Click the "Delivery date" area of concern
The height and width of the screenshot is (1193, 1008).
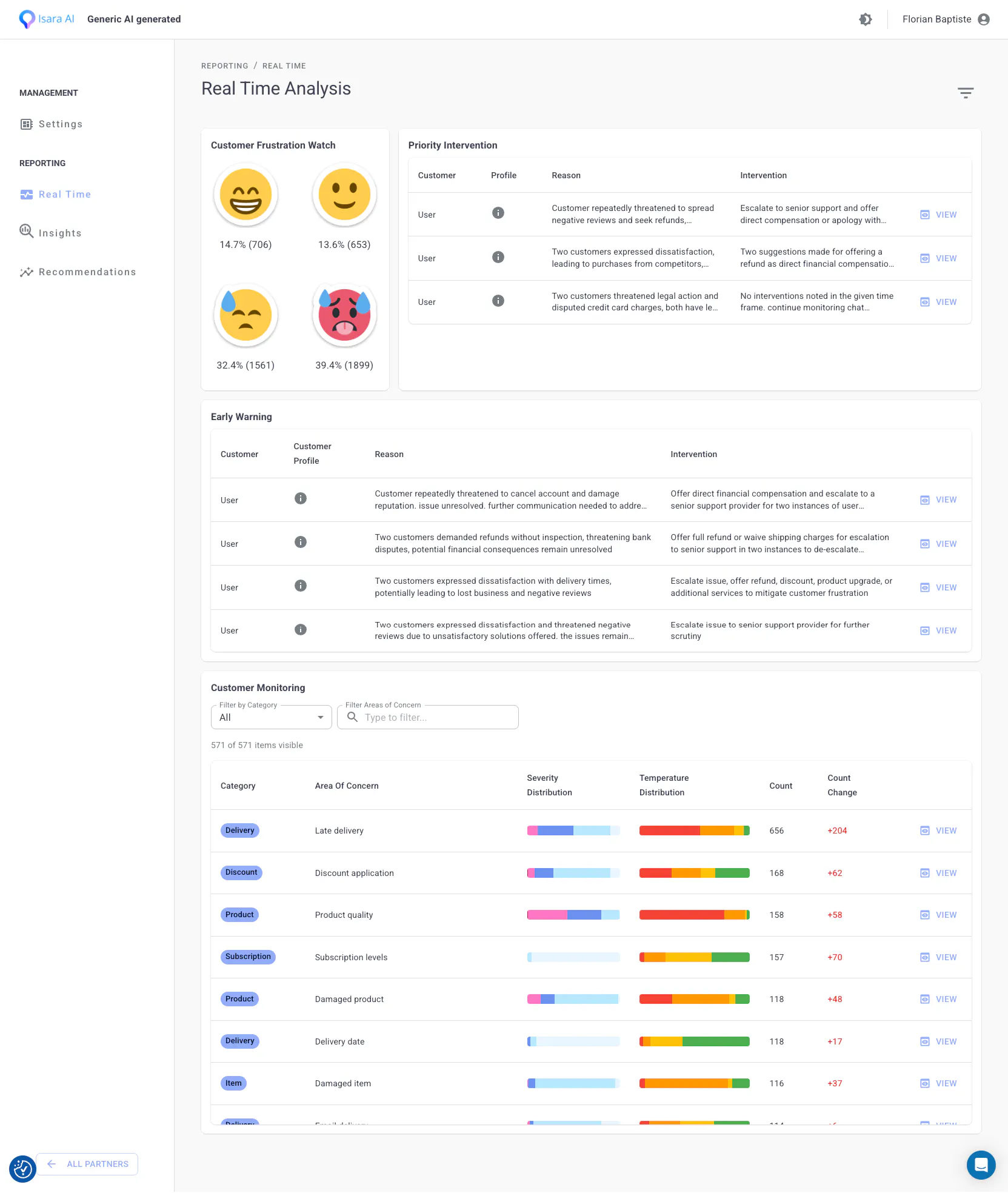pos(339,1041)
